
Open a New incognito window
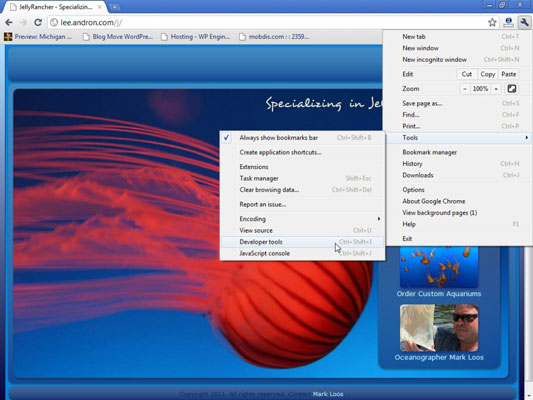tap(459, 60)
